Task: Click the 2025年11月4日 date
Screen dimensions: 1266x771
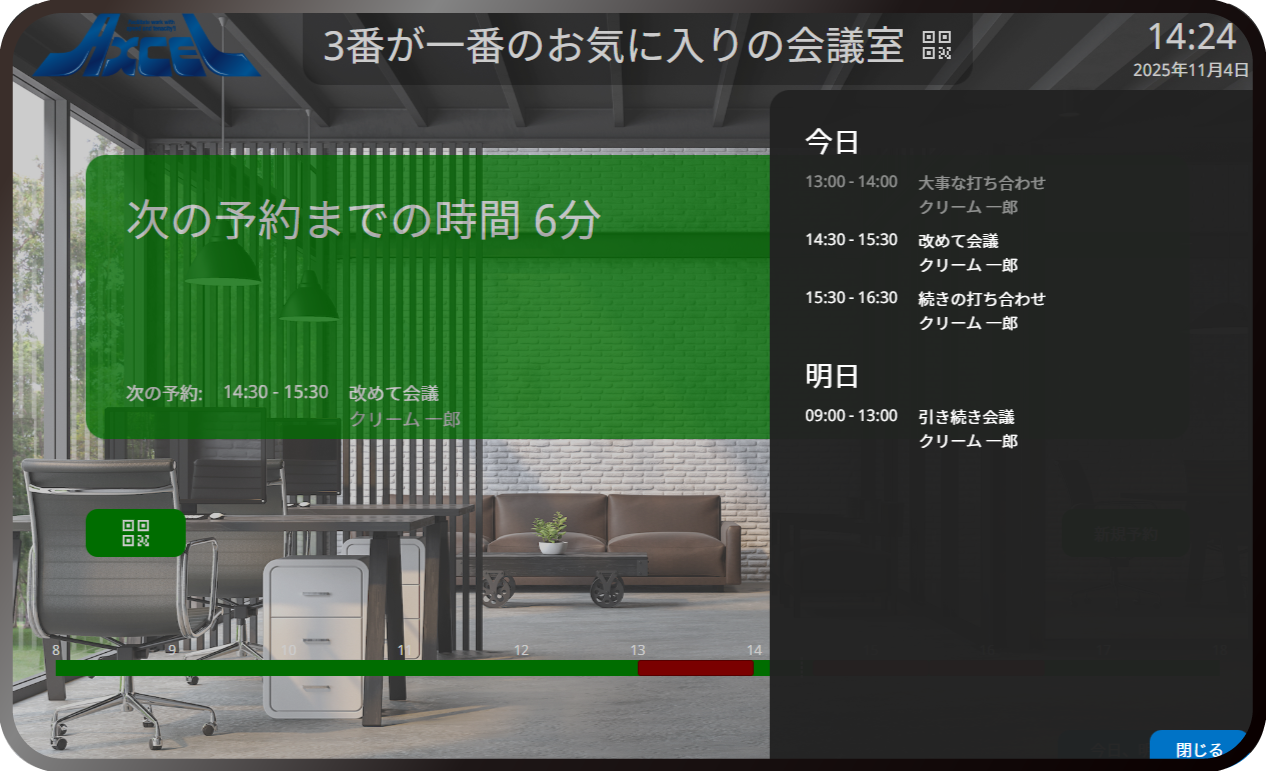Action: [1190, 70]
